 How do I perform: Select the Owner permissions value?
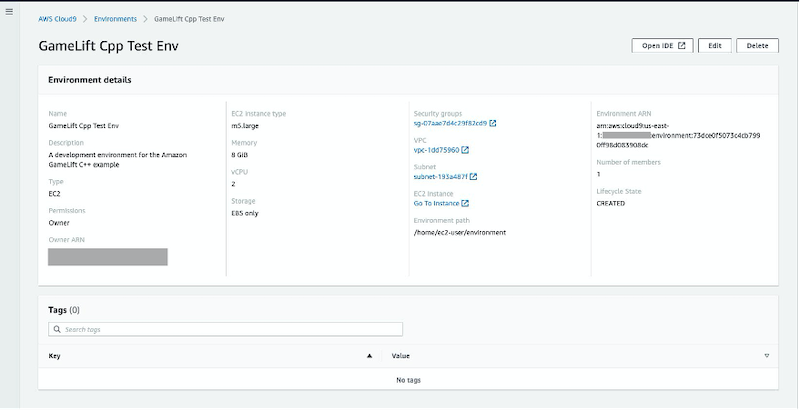(x=59, y=222)
